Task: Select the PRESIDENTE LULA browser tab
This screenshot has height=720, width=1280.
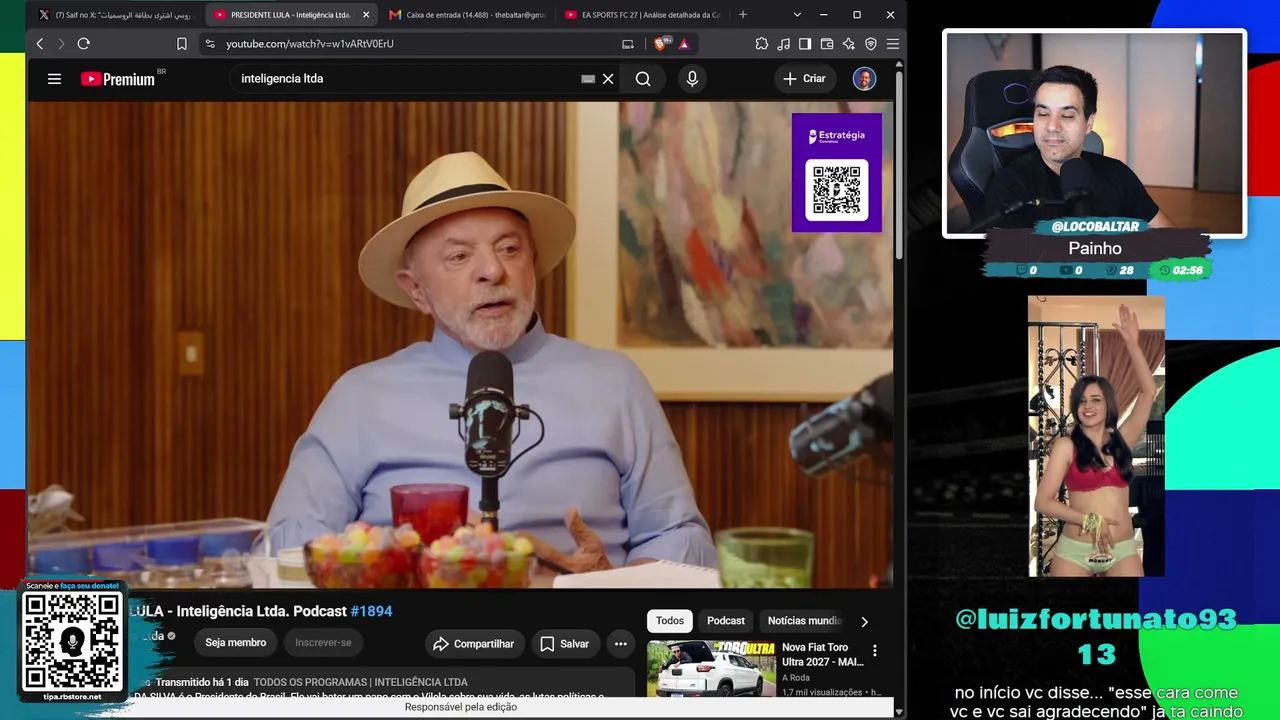Action: [x=291, y=15]
